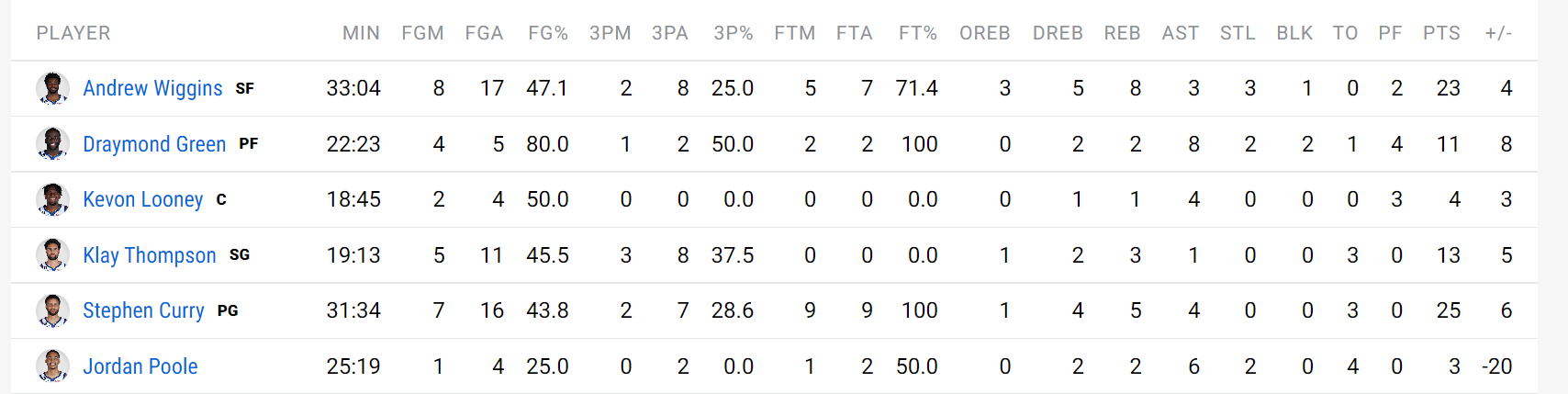Open Stephen Curry player link
The image size is (1568, 394).
(143, 310)
